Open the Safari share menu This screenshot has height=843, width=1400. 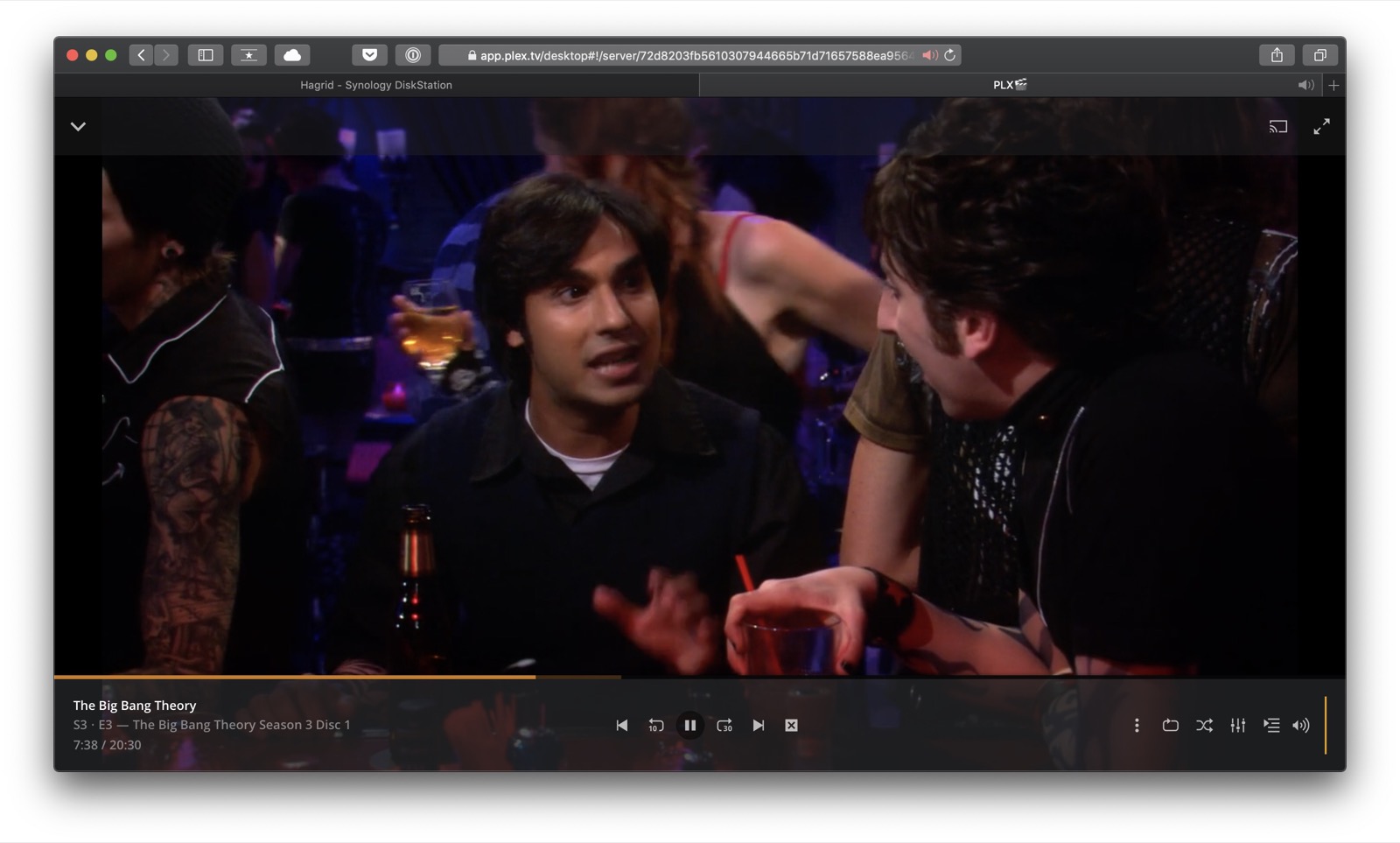point(1277,55)
